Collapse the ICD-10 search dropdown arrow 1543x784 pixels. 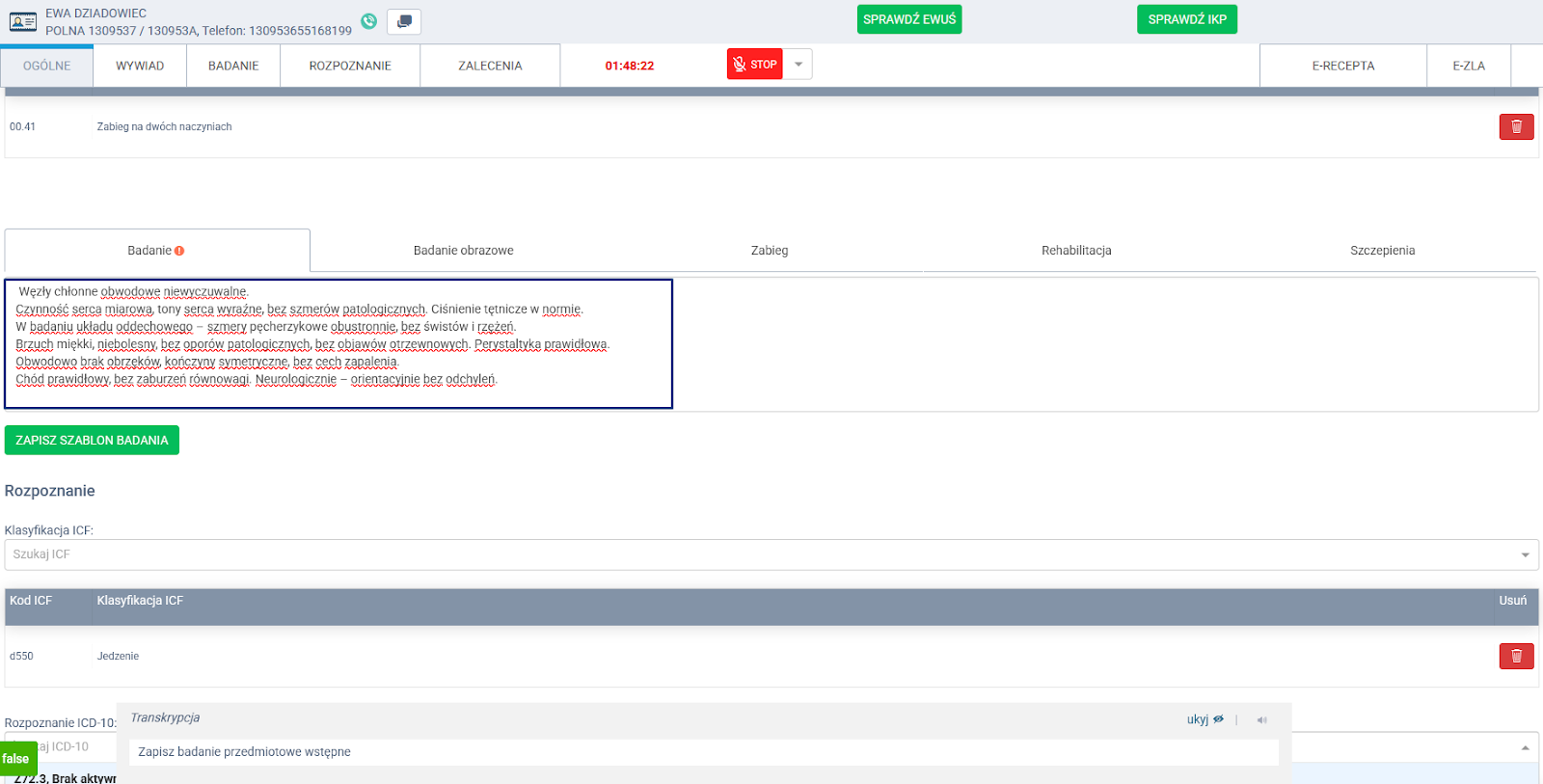(x=1525, y=747)
